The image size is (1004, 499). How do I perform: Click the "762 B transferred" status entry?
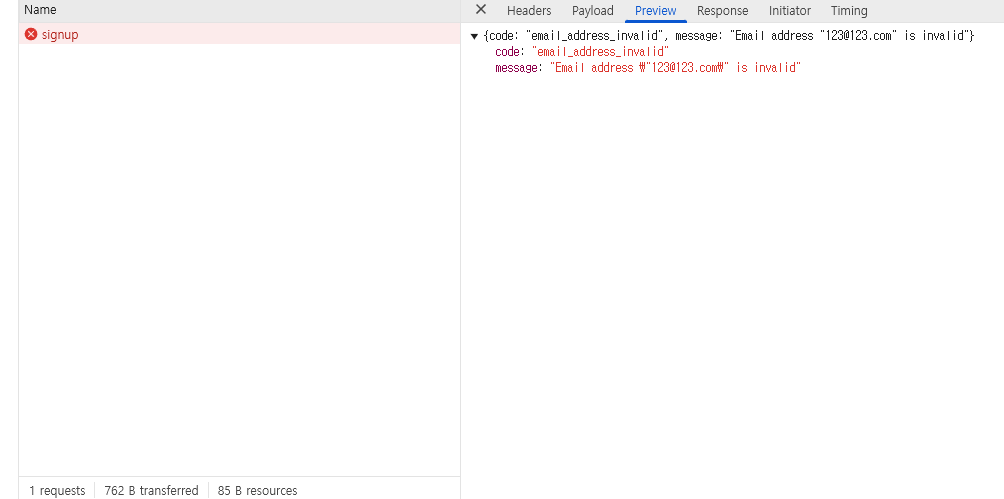tap(151, 491)
